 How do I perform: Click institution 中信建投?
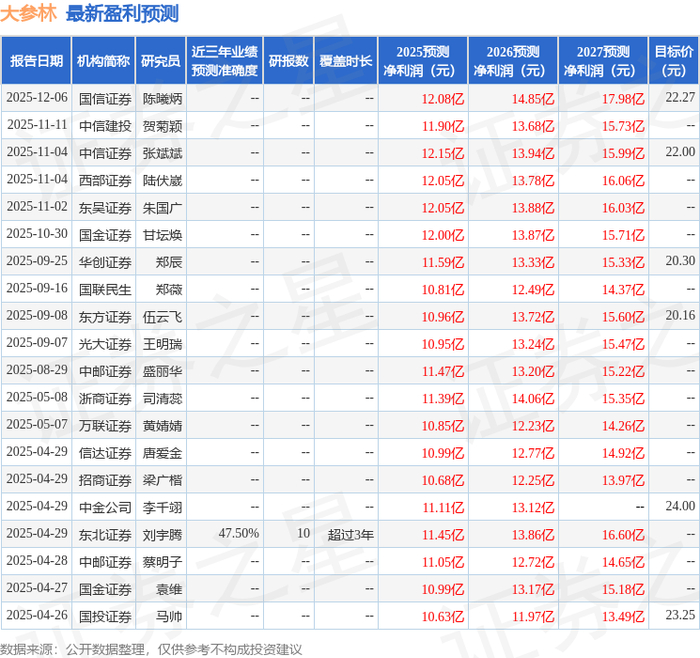tap(105, 126)
